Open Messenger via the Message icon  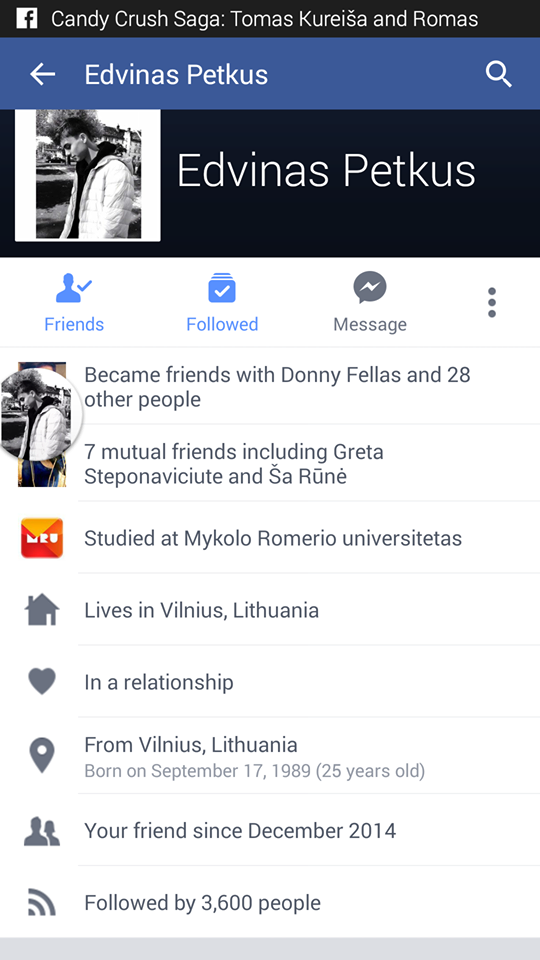[x=369, y=288]
